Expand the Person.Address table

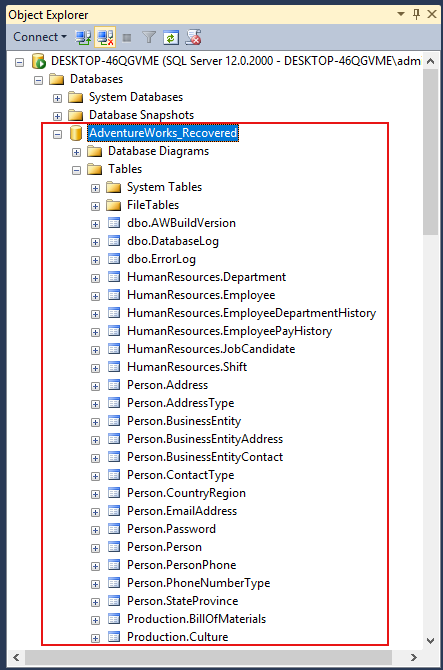coord(95,386)
